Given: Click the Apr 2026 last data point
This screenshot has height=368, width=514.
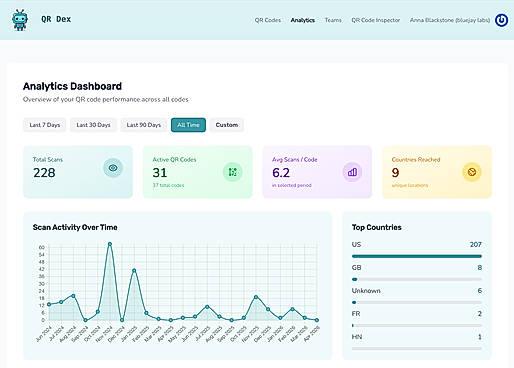Looking at the screenshot, I should (x=317, y=320).
